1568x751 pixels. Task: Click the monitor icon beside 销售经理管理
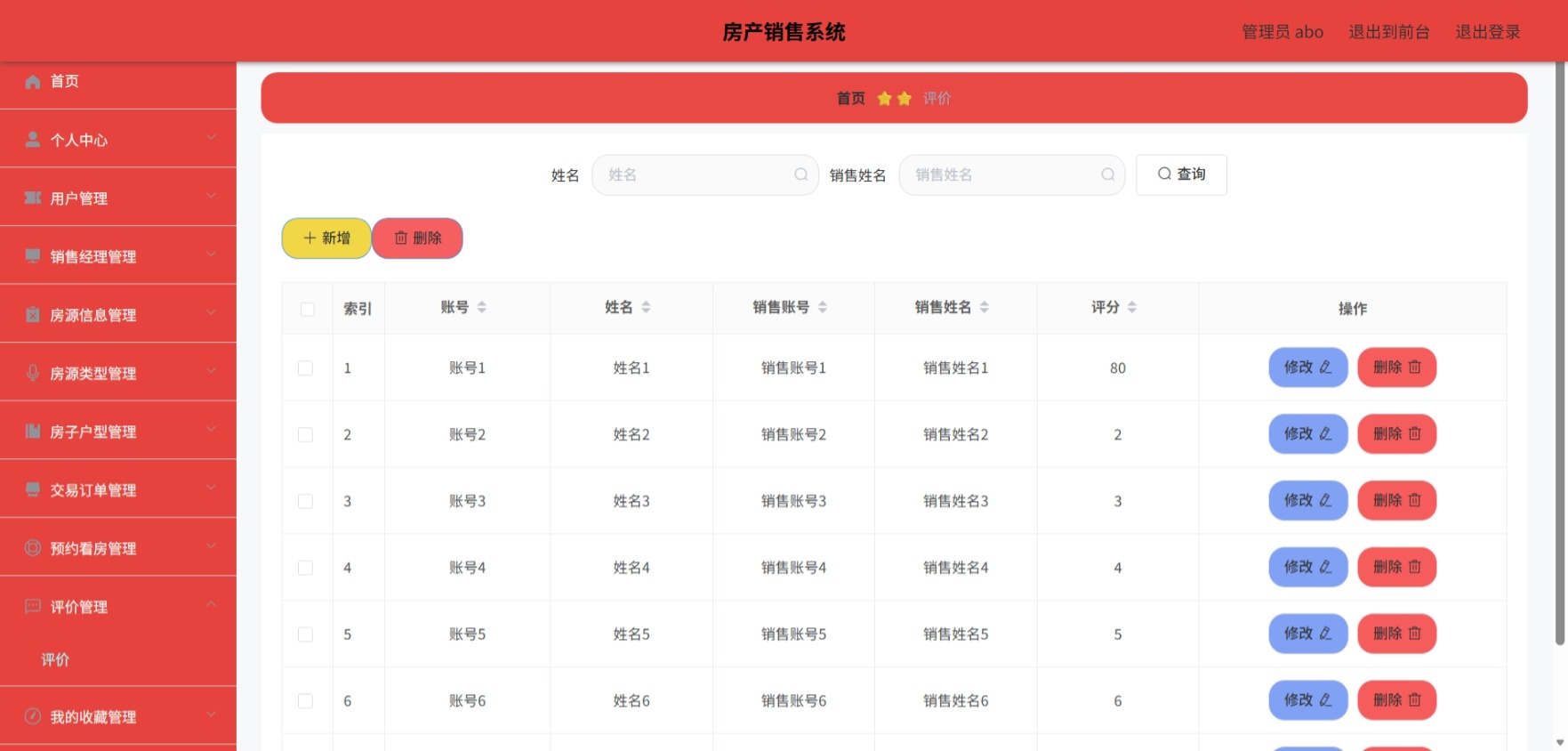(33, 256)
